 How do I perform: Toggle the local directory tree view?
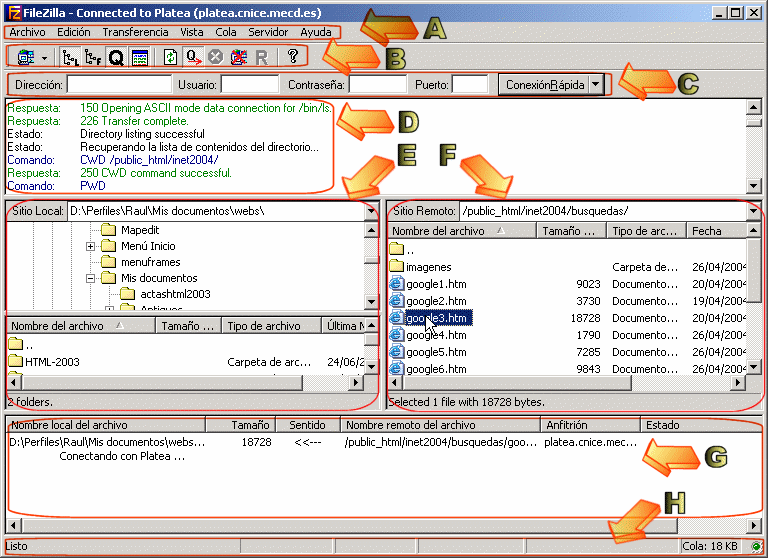tap(71, 58)
